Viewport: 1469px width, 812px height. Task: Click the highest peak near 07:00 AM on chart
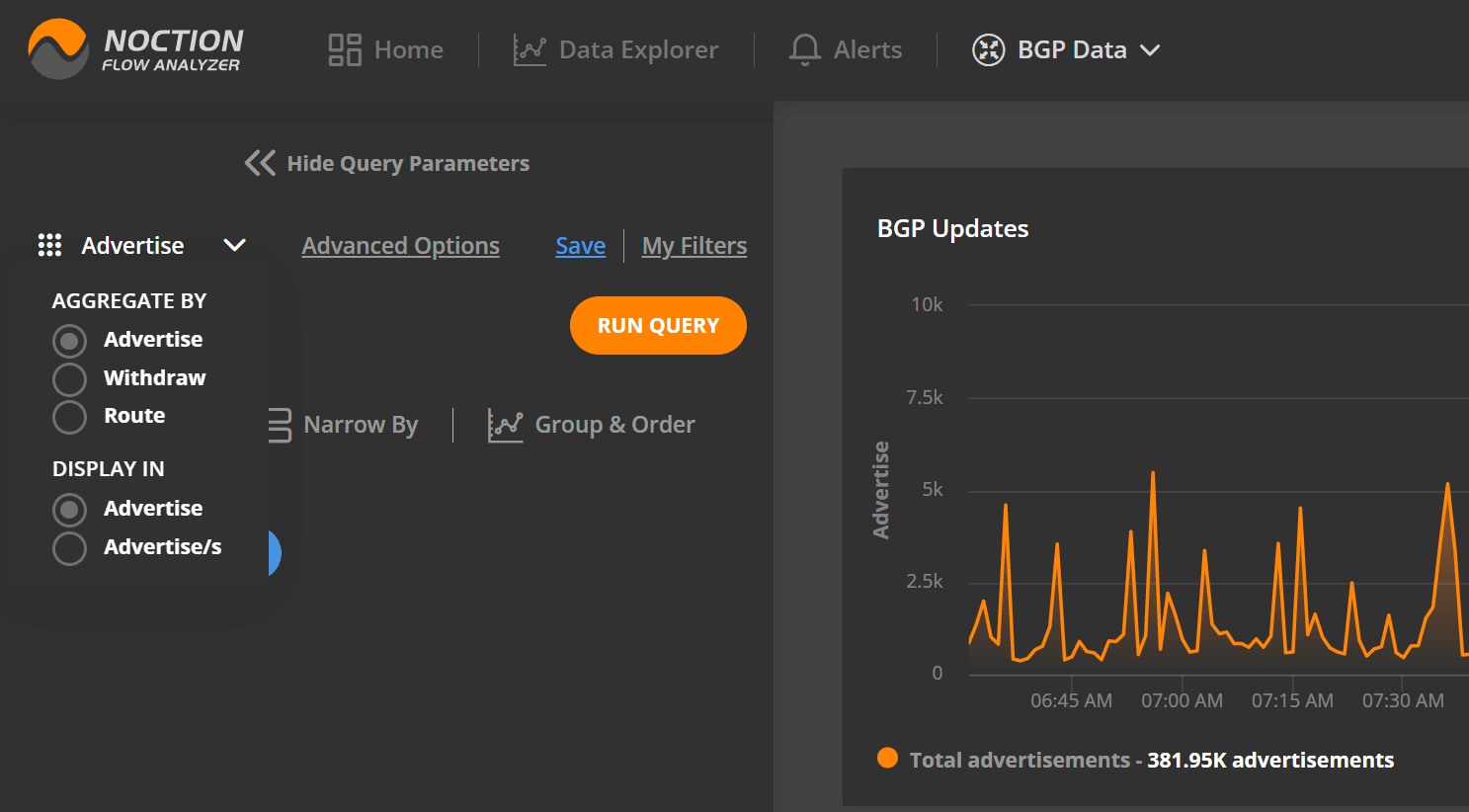click(1153, 473)
